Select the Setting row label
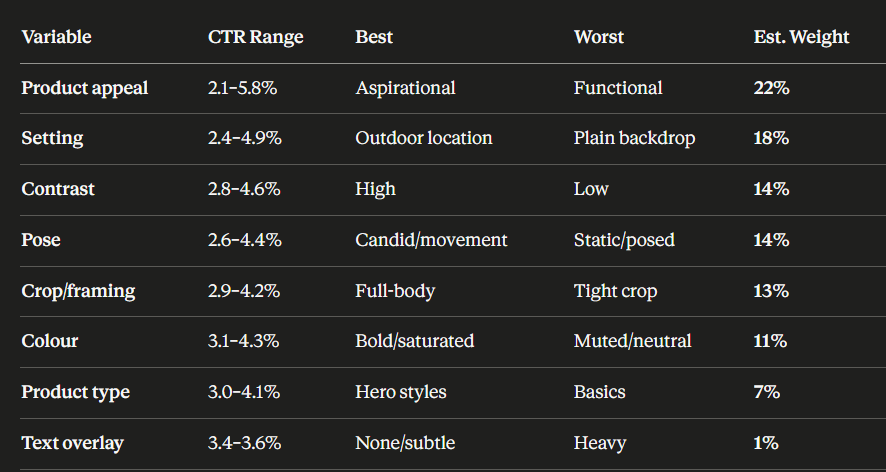 coord(52,138)
